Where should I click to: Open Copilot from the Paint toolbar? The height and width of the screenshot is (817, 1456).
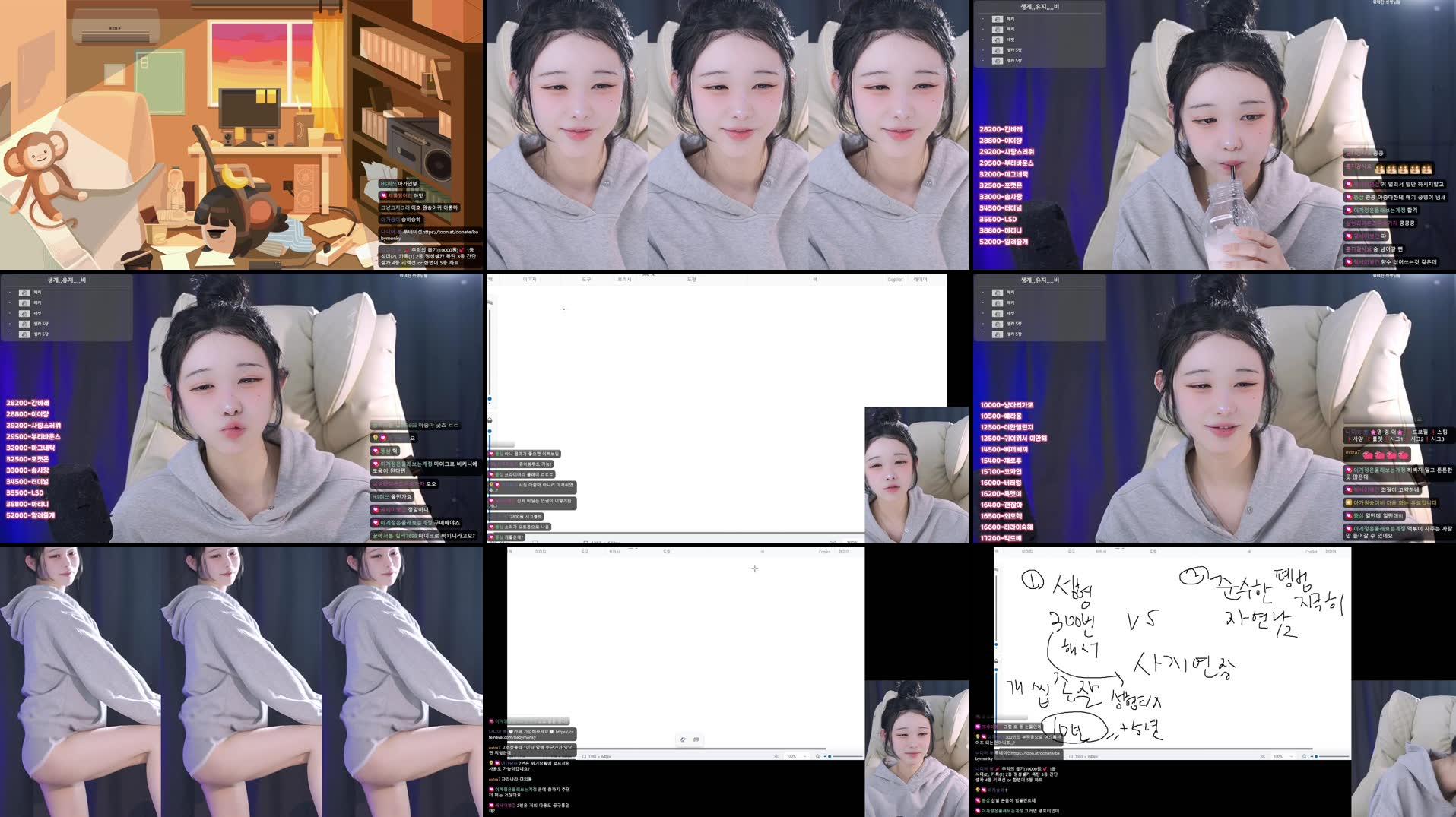[895, 280]
